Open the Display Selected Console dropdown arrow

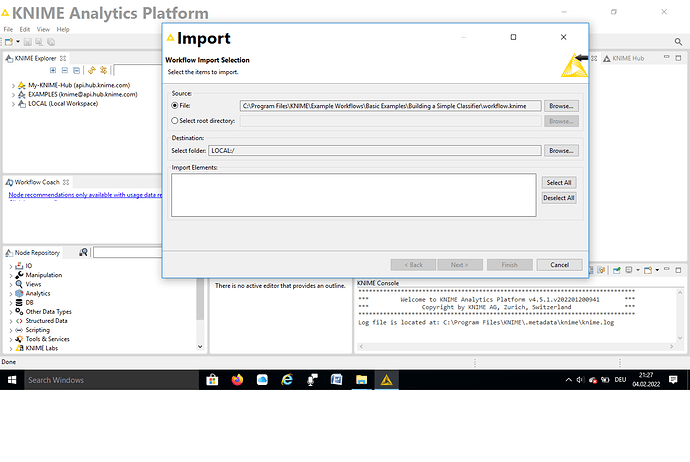[638, 270]
